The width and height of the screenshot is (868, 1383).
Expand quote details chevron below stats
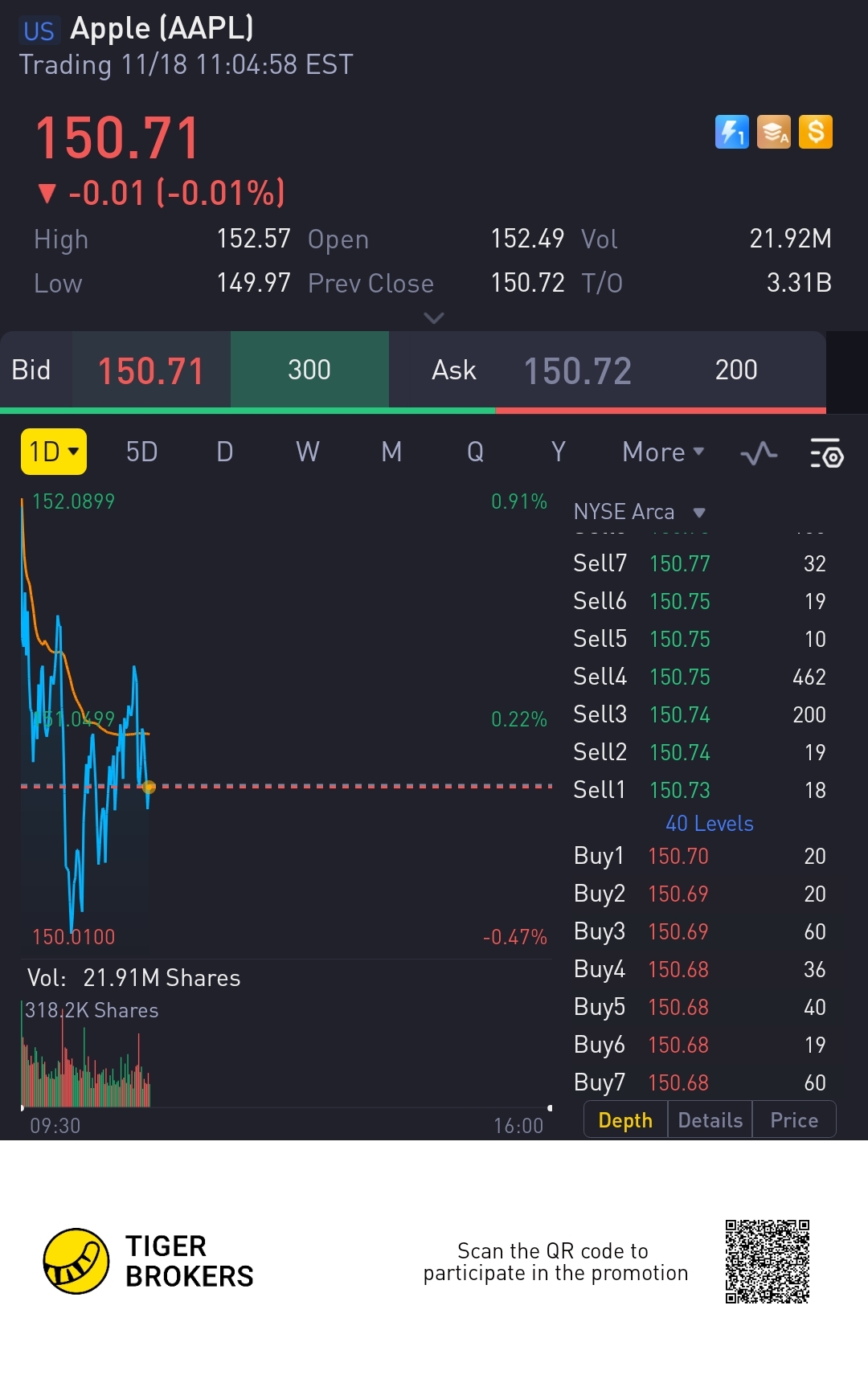434,318
